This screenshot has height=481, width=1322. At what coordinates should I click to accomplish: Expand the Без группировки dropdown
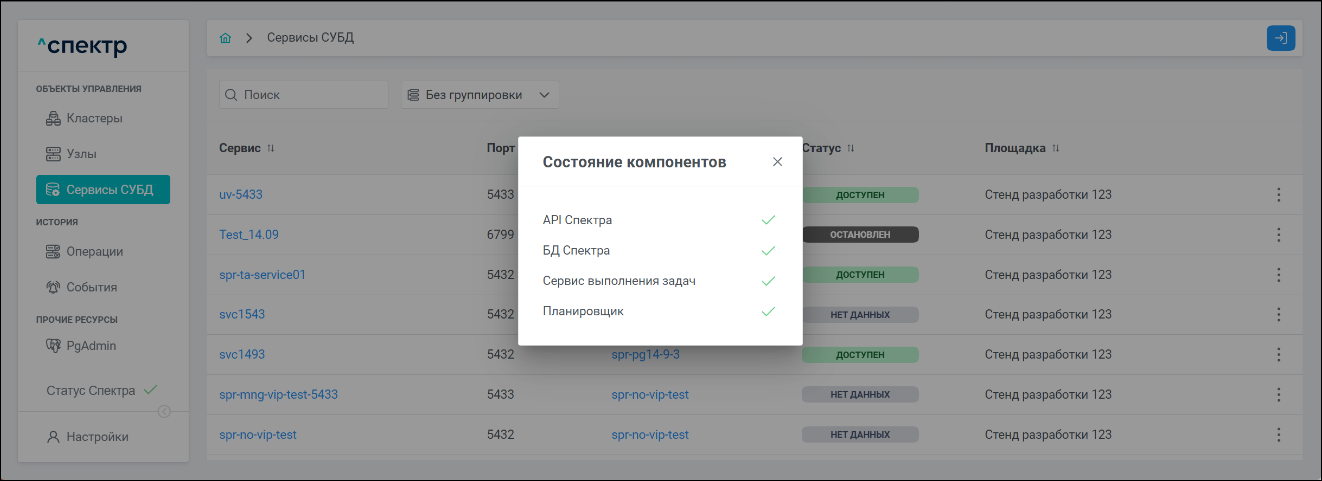(x=480, y=95)
